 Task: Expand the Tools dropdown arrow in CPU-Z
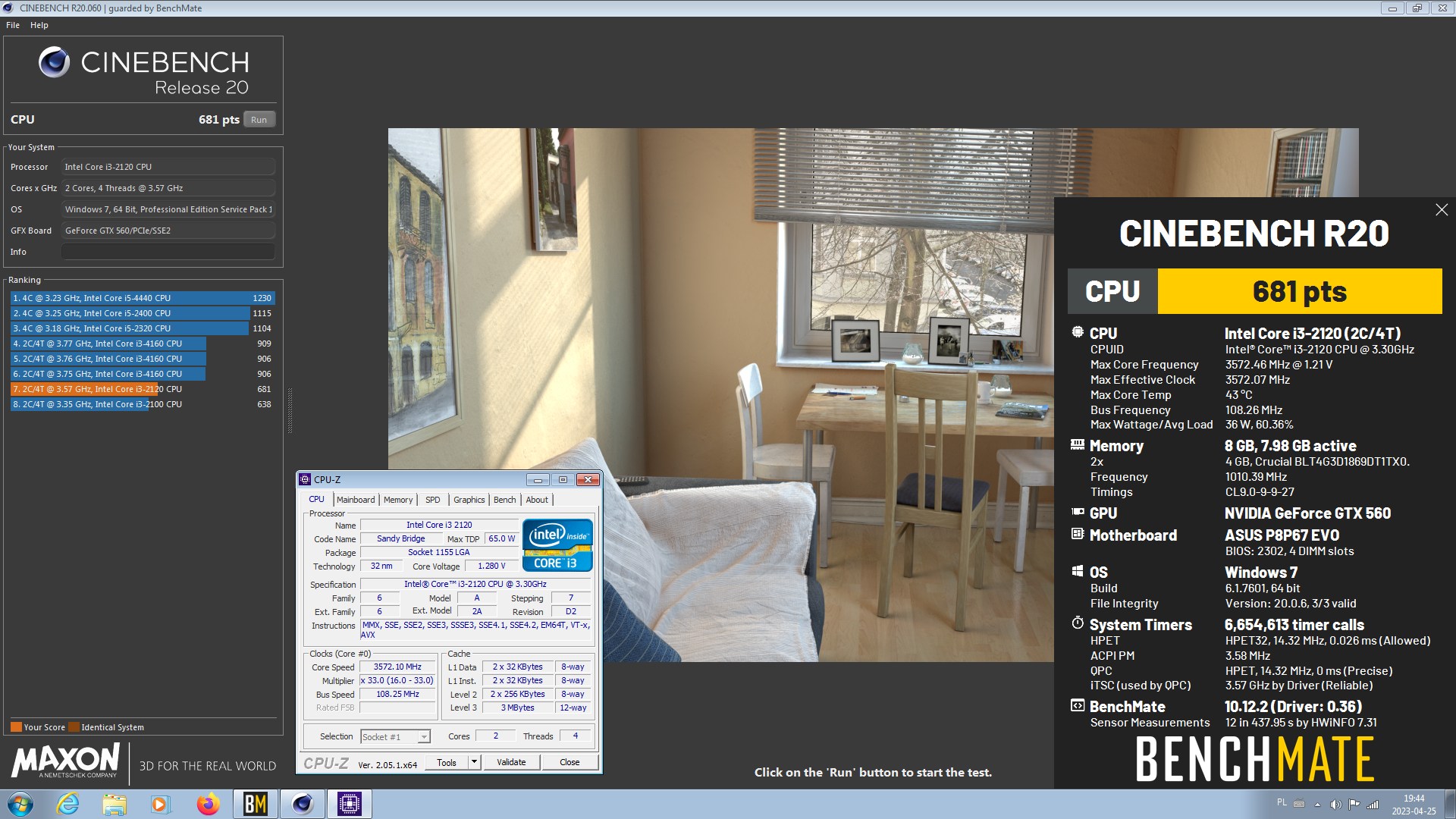(475, 762)
